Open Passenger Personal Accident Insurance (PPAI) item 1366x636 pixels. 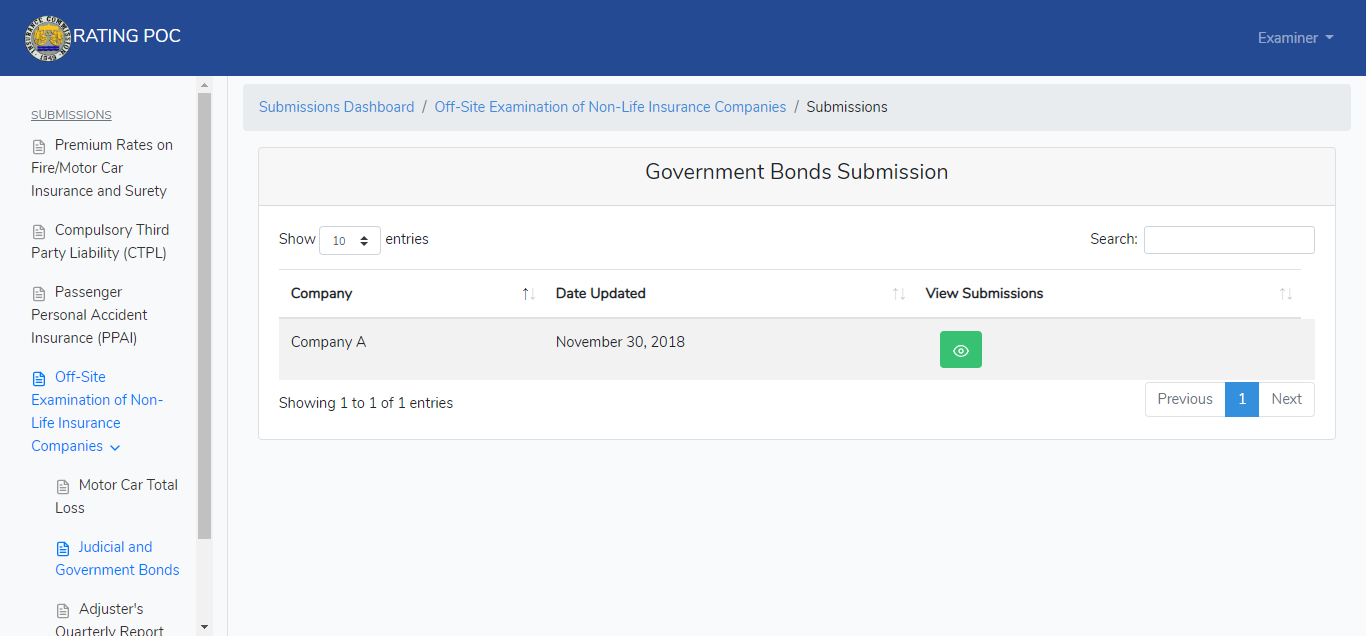coord(88,315)
